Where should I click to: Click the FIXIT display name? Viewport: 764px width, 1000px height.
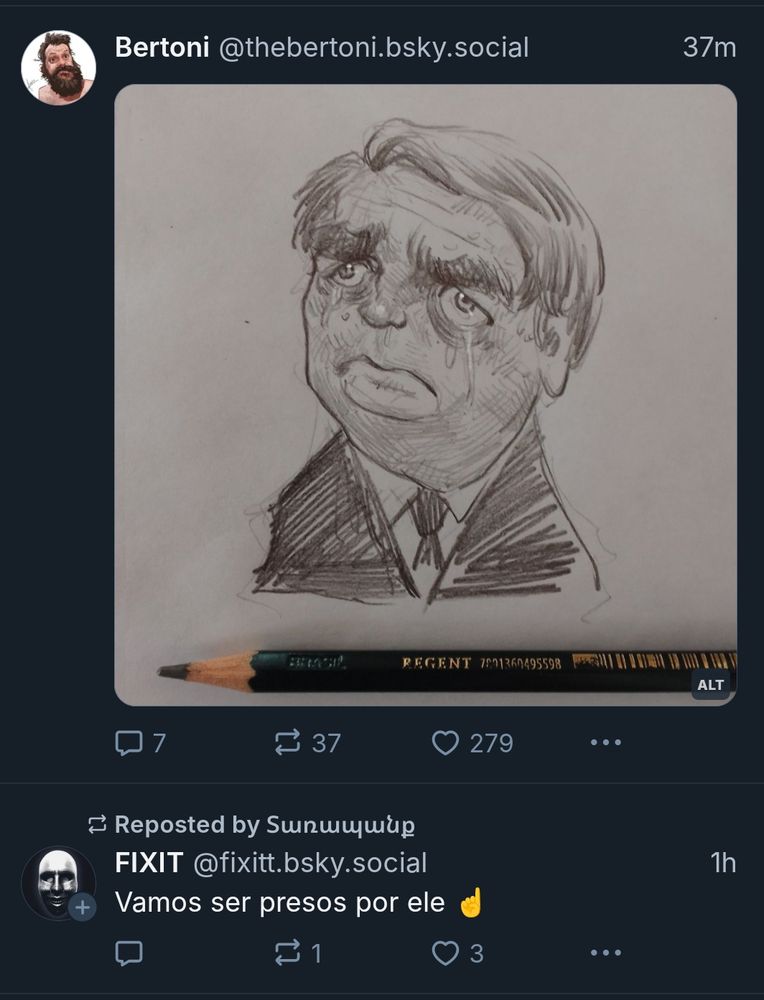point(148,863)
